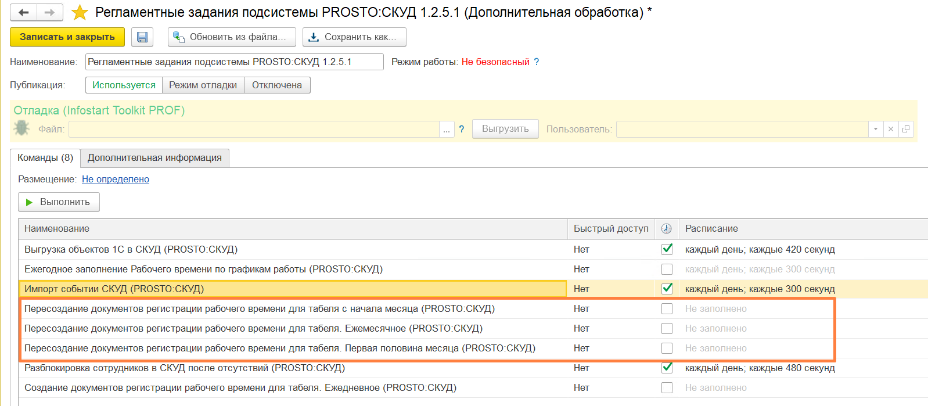Sort by the Наименование column header

(293, 228)
